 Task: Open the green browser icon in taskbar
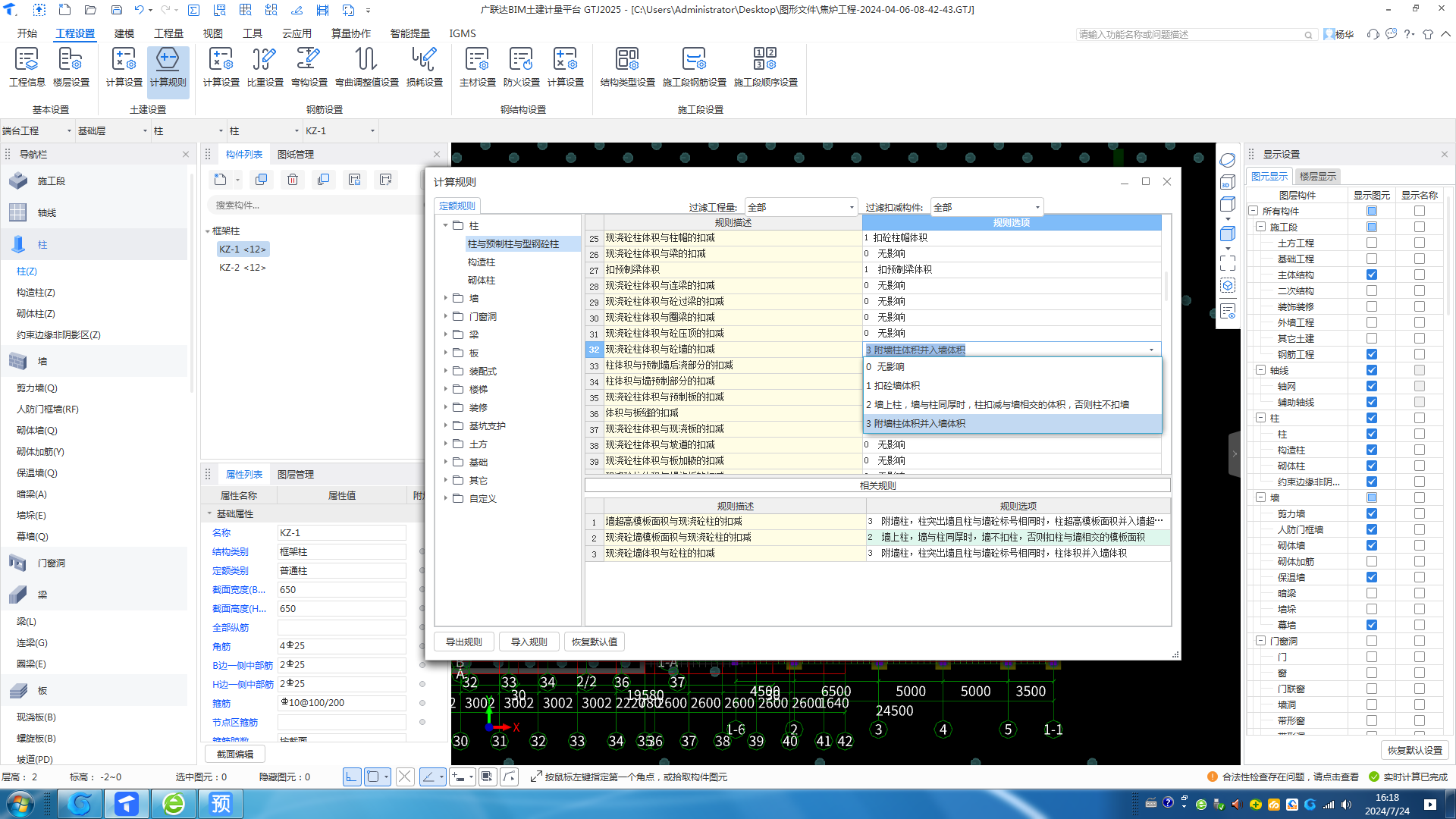[x=174, y=804]
